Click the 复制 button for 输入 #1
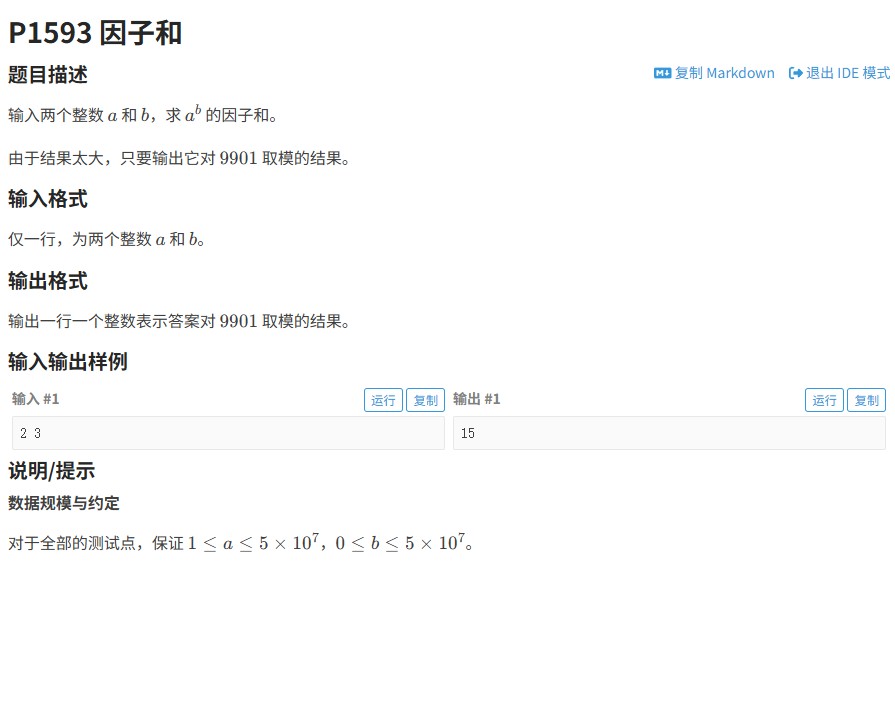The width and height of the screenshot is (895, 711). pyautogui.click(x=425, y=400)
